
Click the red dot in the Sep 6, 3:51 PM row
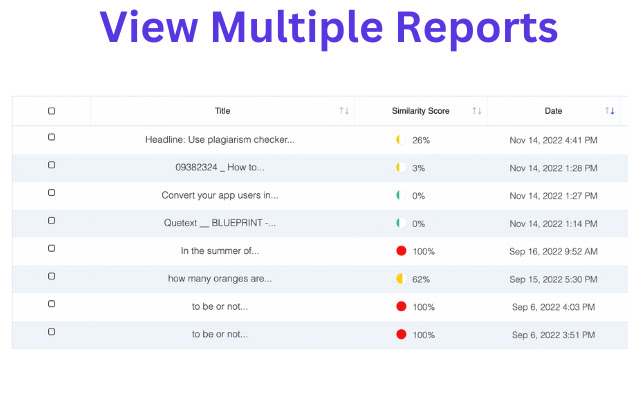(x=401, y=334)
